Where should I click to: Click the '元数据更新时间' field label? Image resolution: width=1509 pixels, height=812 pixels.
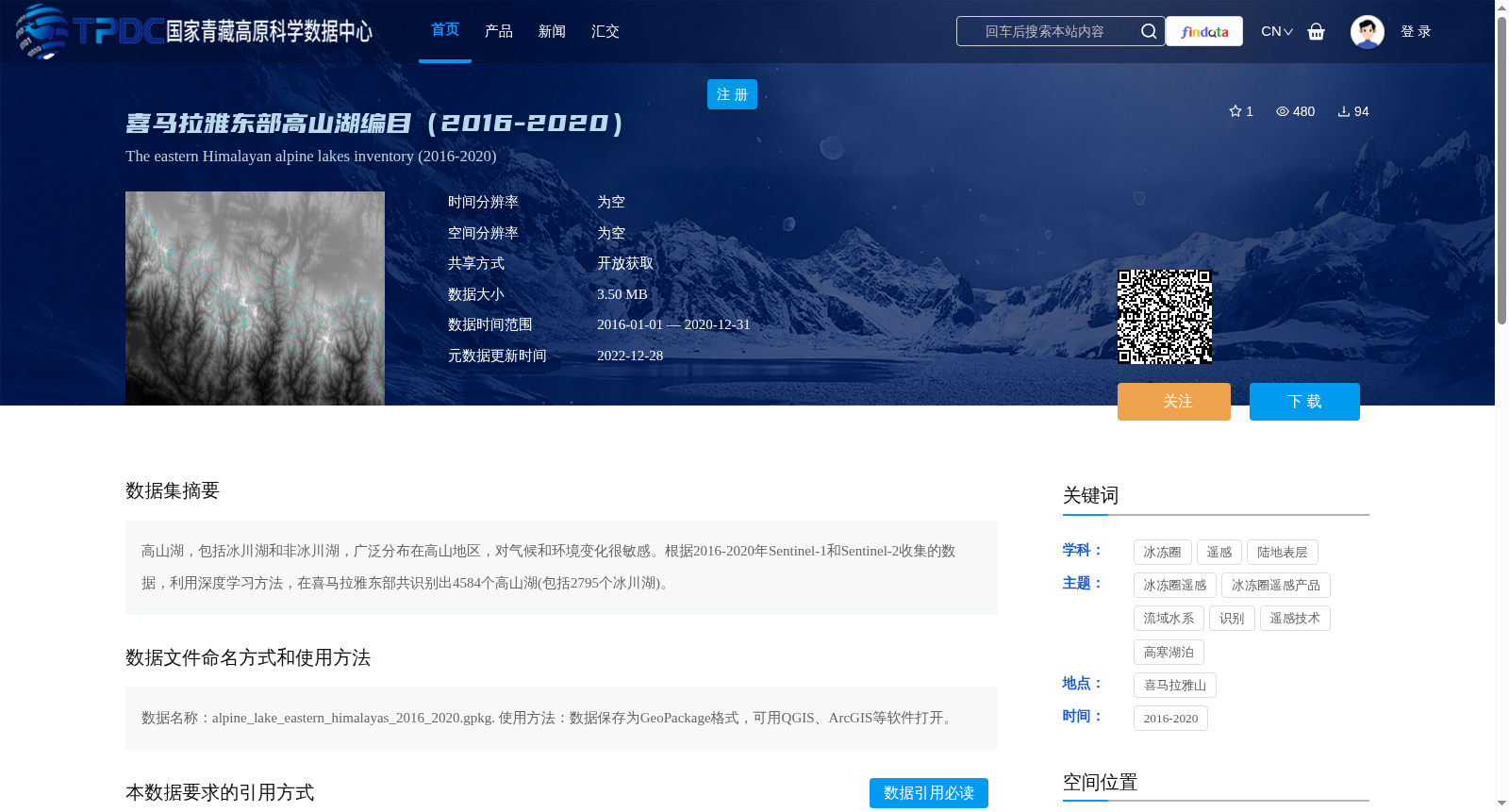[x=497, y=356]
